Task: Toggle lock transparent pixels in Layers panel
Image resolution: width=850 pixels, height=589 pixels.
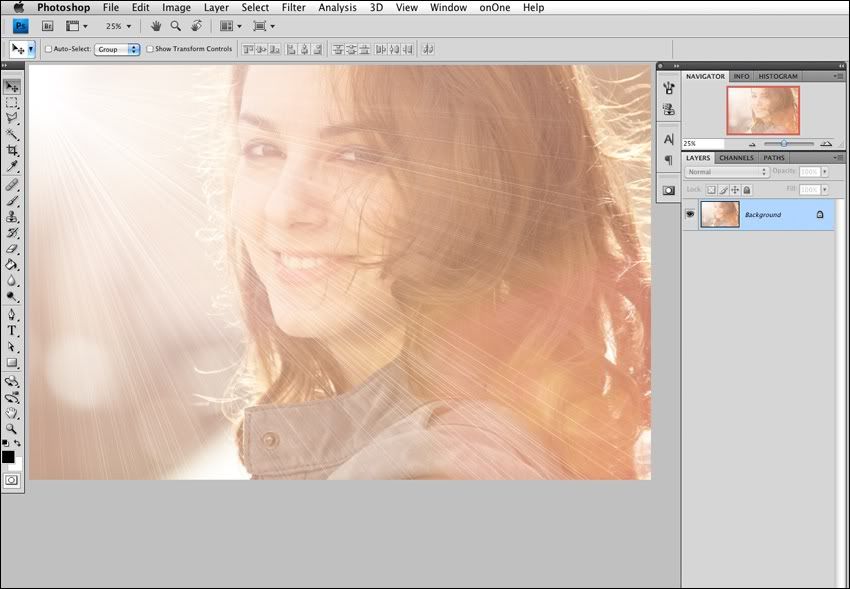Action: pos(711,190)
